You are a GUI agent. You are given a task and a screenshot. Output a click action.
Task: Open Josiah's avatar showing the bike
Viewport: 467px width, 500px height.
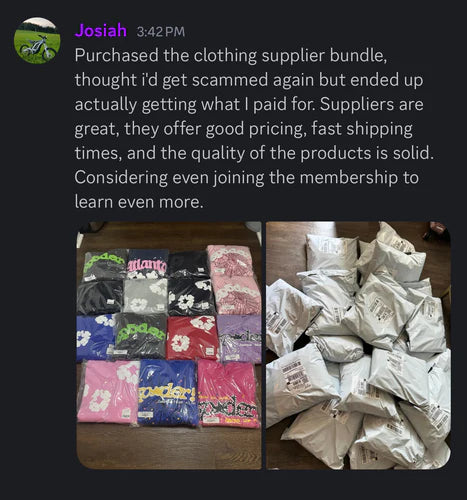coord(37,40)
